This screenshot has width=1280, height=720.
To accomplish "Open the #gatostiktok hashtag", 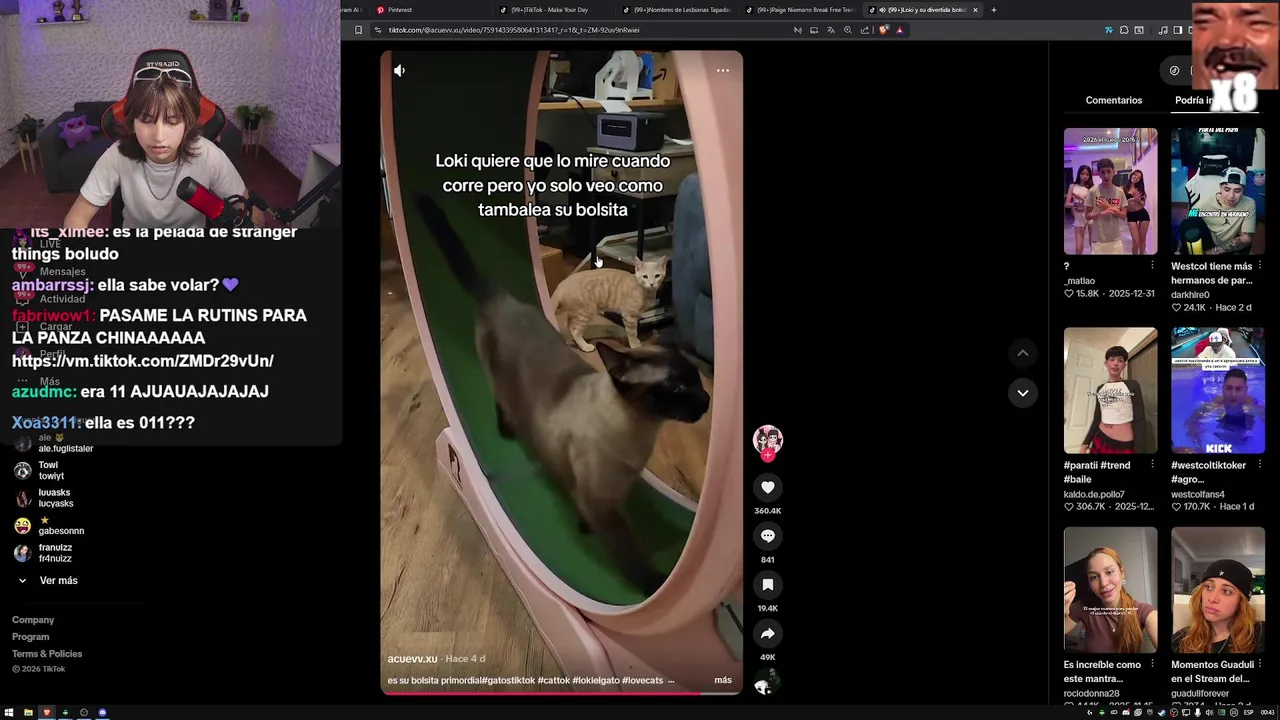I will pos(507,680).
